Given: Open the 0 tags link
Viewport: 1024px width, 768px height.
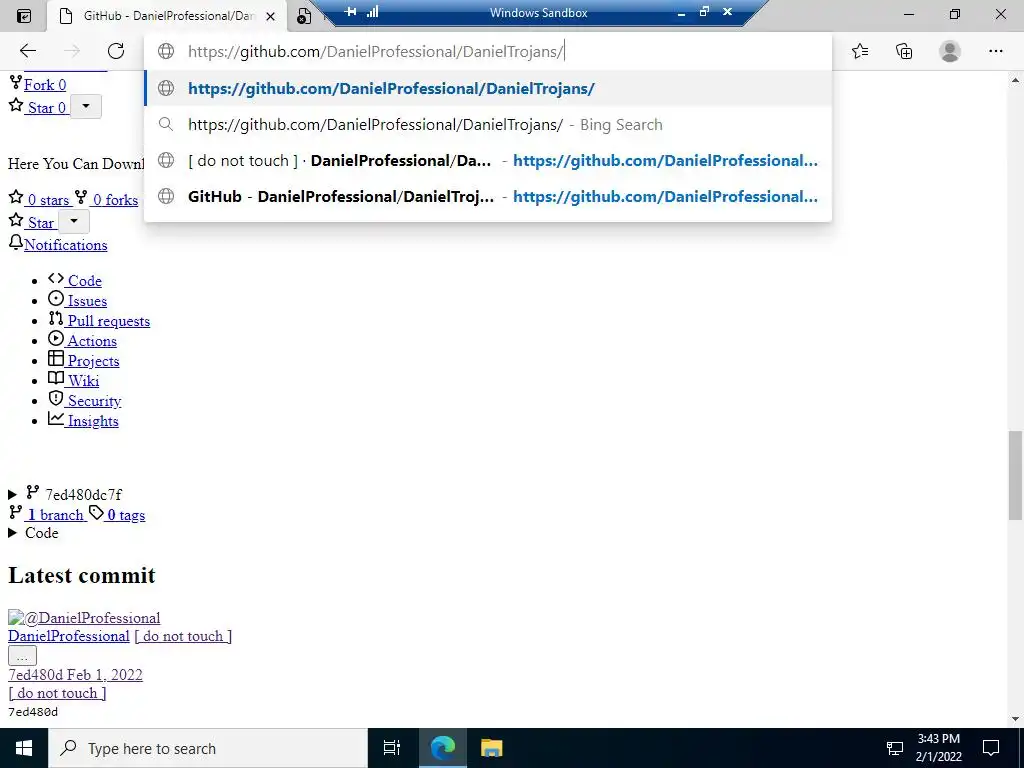Looking at the screenshot, I should tap(125, 515).
